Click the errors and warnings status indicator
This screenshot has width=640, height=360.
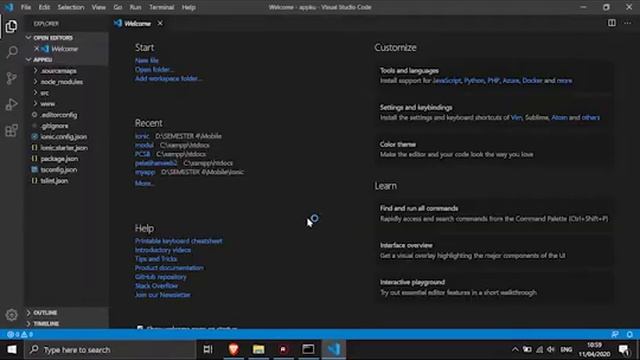tap(20, 334)
